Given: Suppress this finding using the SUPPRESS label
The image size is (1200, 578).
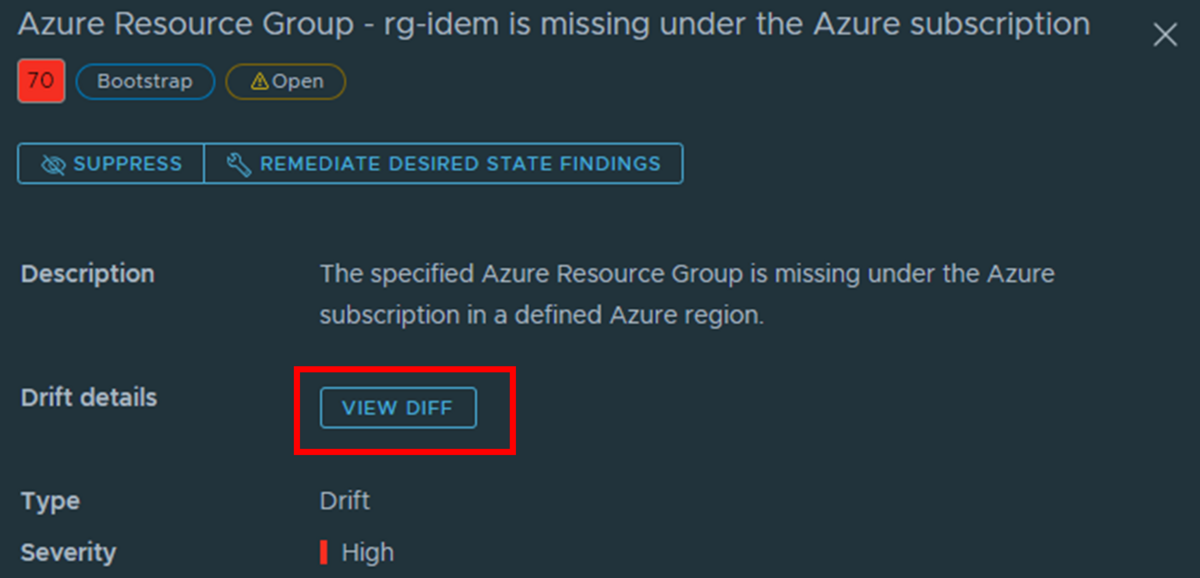Looking at the screenshot, I should pyautogui.click(x=128, y=164).
